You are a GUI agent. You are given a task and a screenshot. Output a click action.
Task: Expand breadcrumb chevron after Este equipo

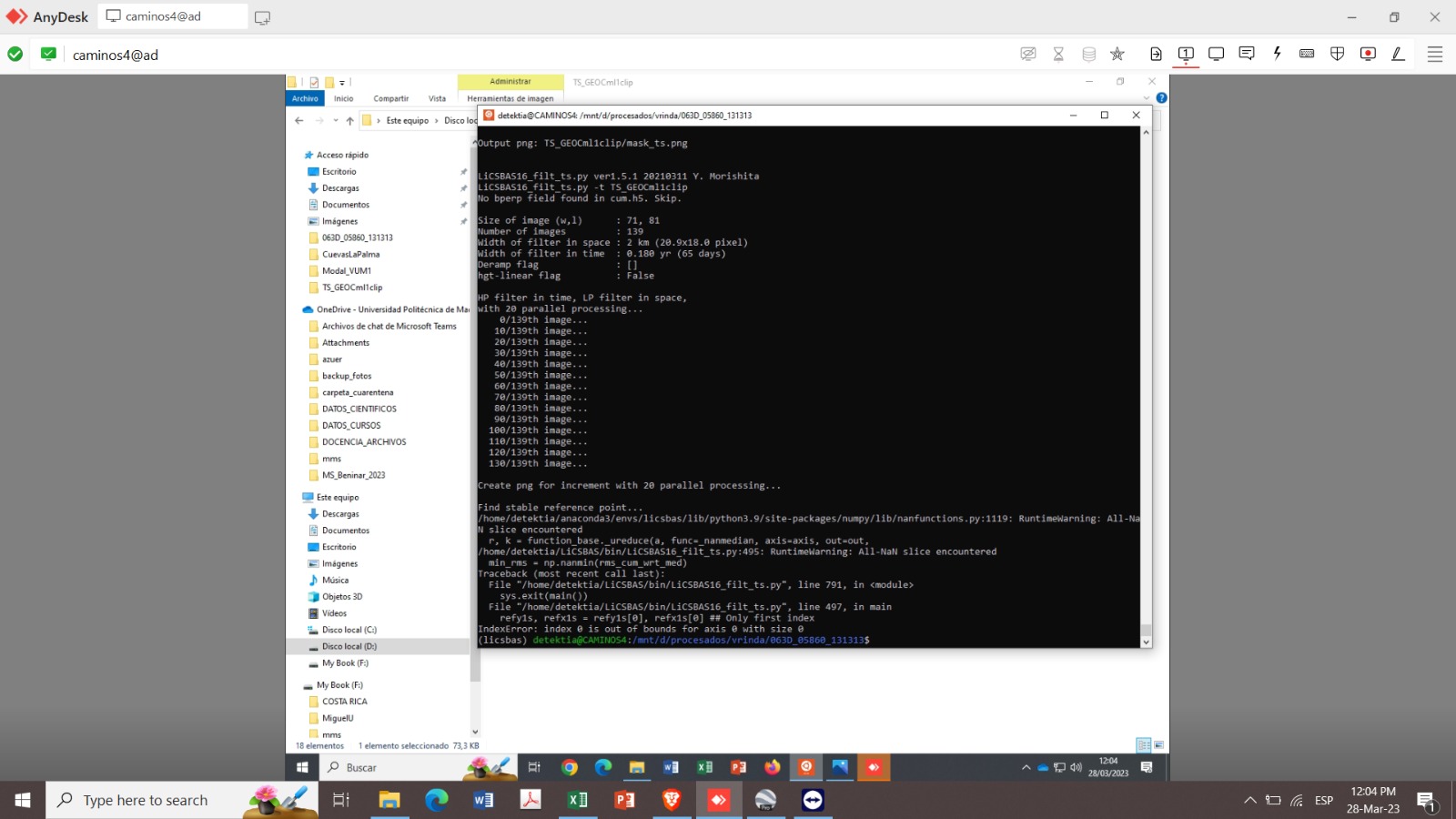(437, 120)
